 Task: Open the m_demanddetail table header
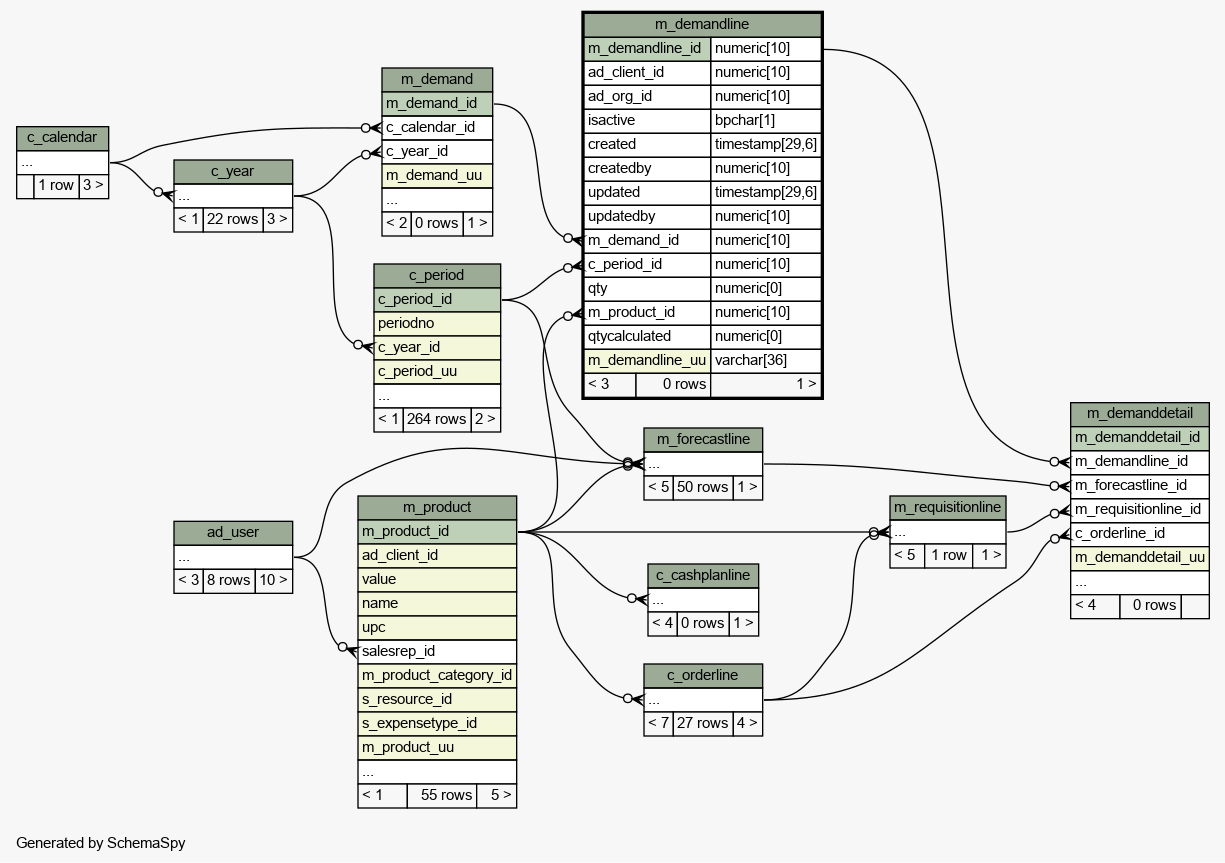click(1139, 414)
